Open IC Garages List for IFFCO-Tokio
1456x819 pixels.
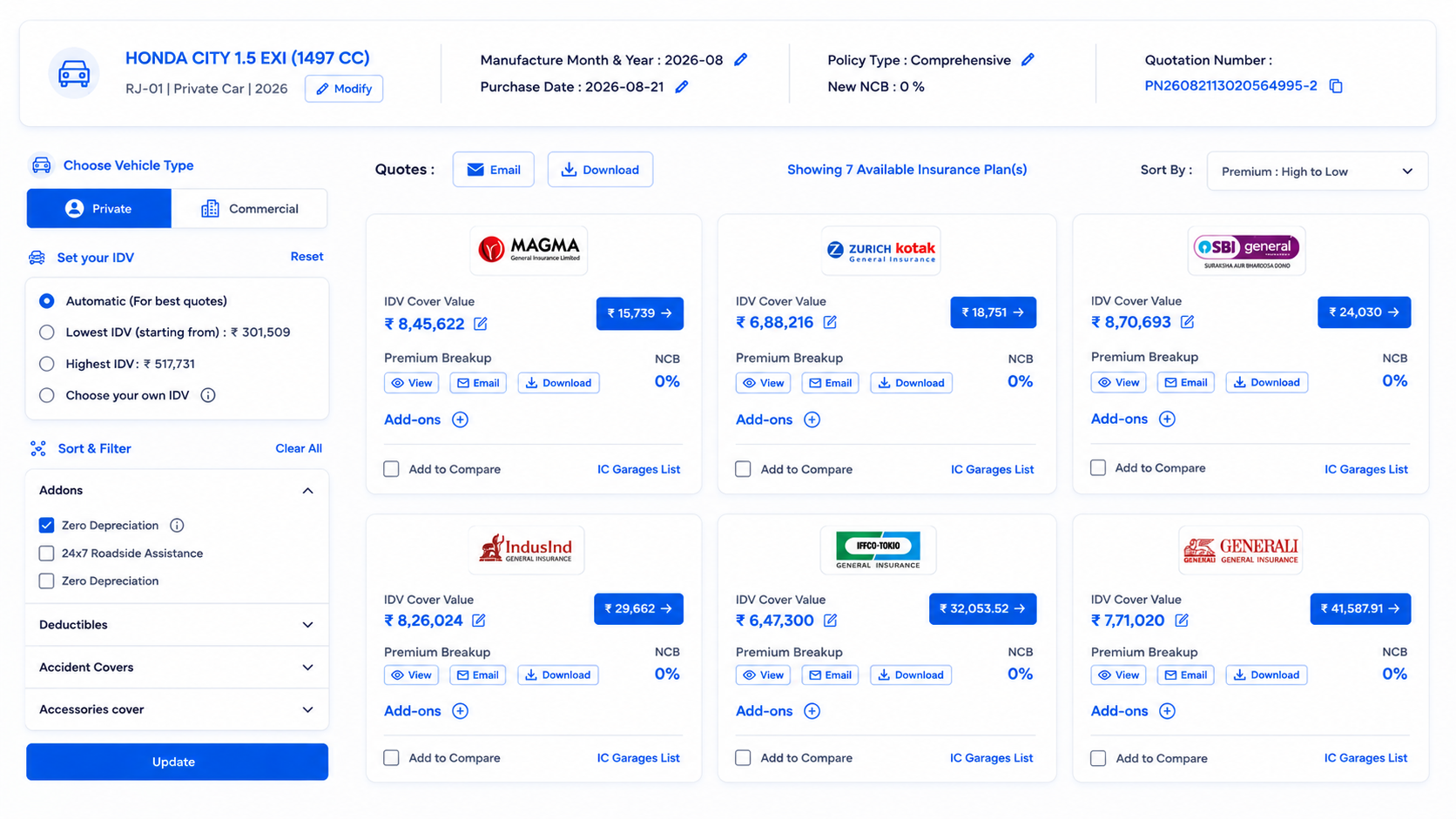tap(991, 758)
